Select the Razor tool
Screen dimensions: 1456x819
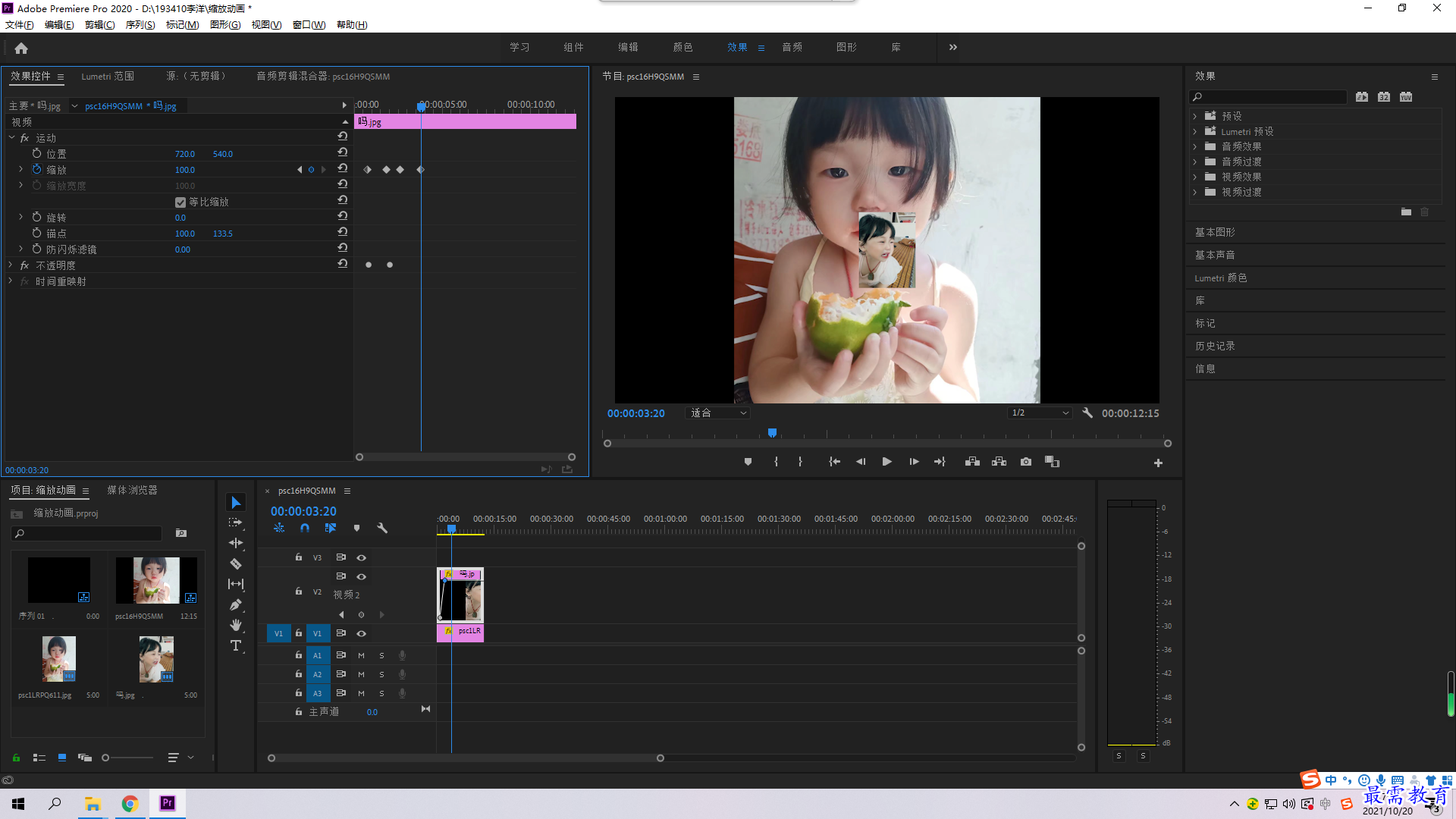tap(236, 563)
